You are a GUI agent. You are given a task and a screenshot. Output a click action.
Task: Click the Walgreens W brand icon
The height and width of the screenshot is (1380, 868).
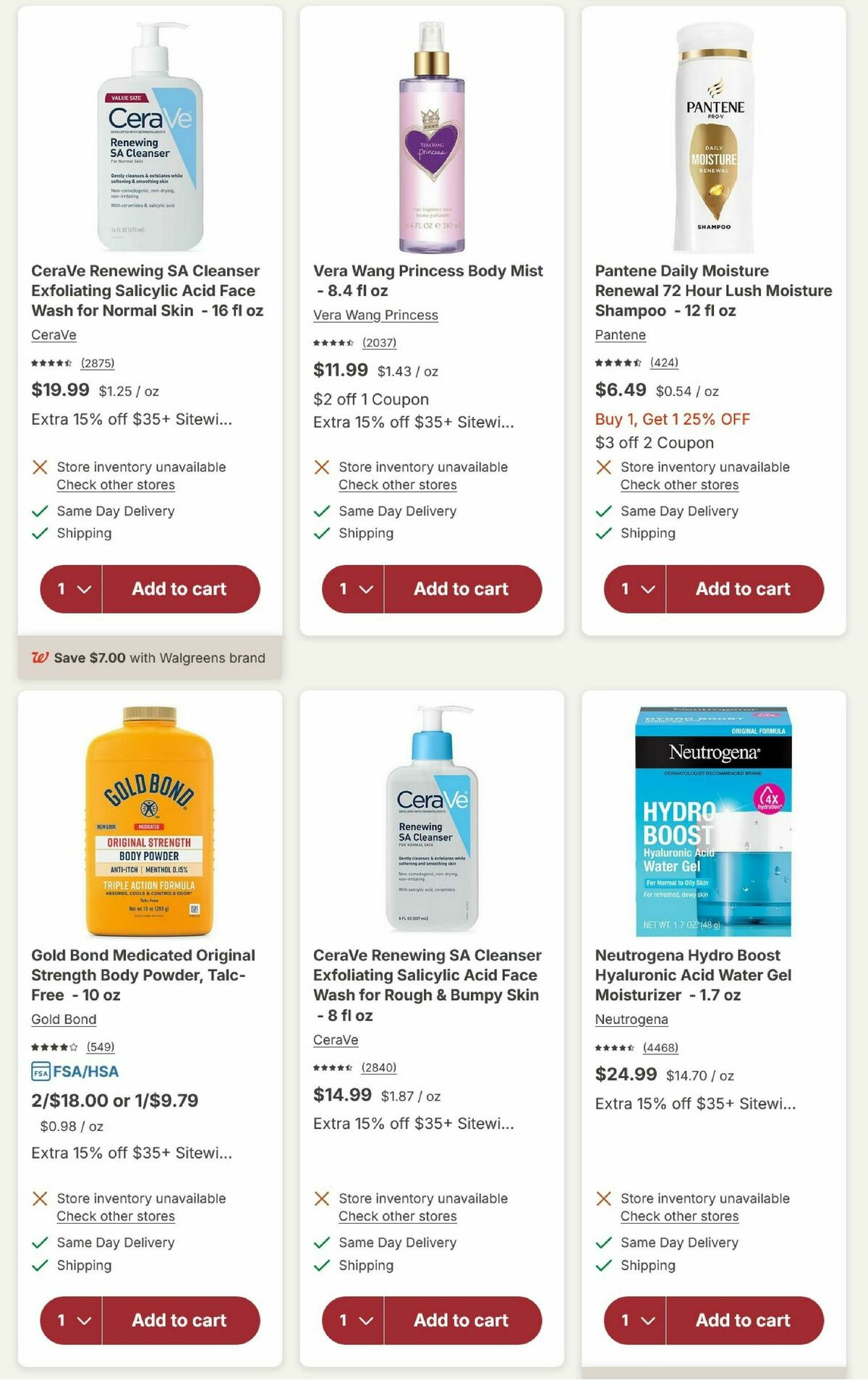41,659
